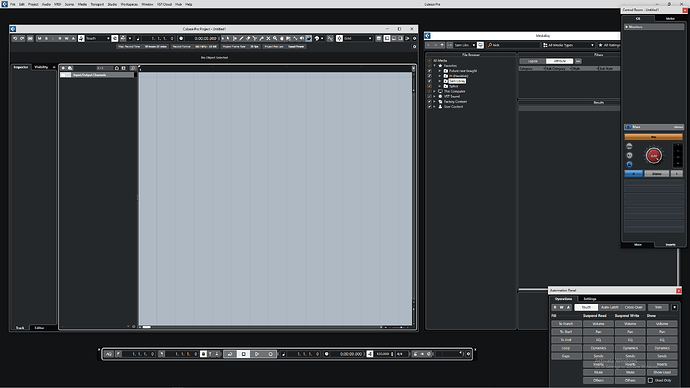Open the Project menu
Image resolution: width=690 pixels, height=388 pixels.
point(33,4)
